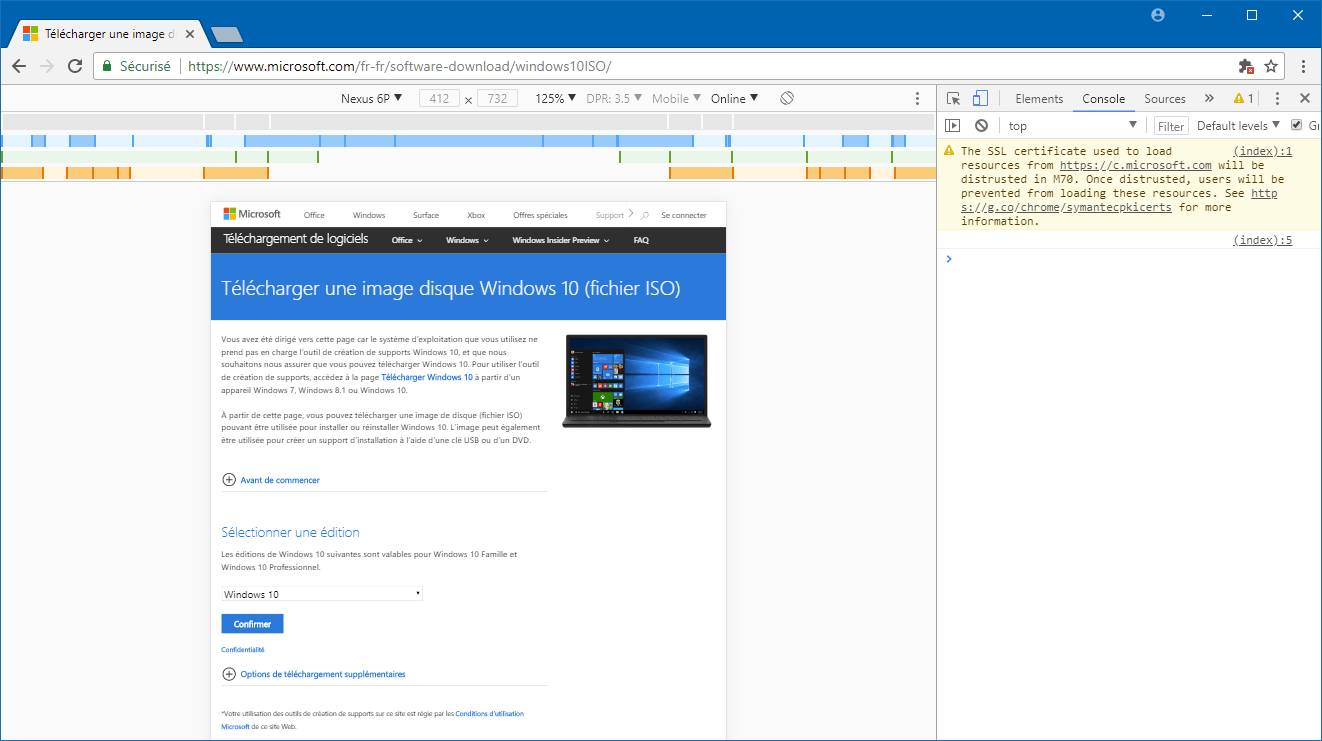The image size is (1322, 741).
Task: Open Office in the Microsoft top menu
Action: [x=314, y=215]
